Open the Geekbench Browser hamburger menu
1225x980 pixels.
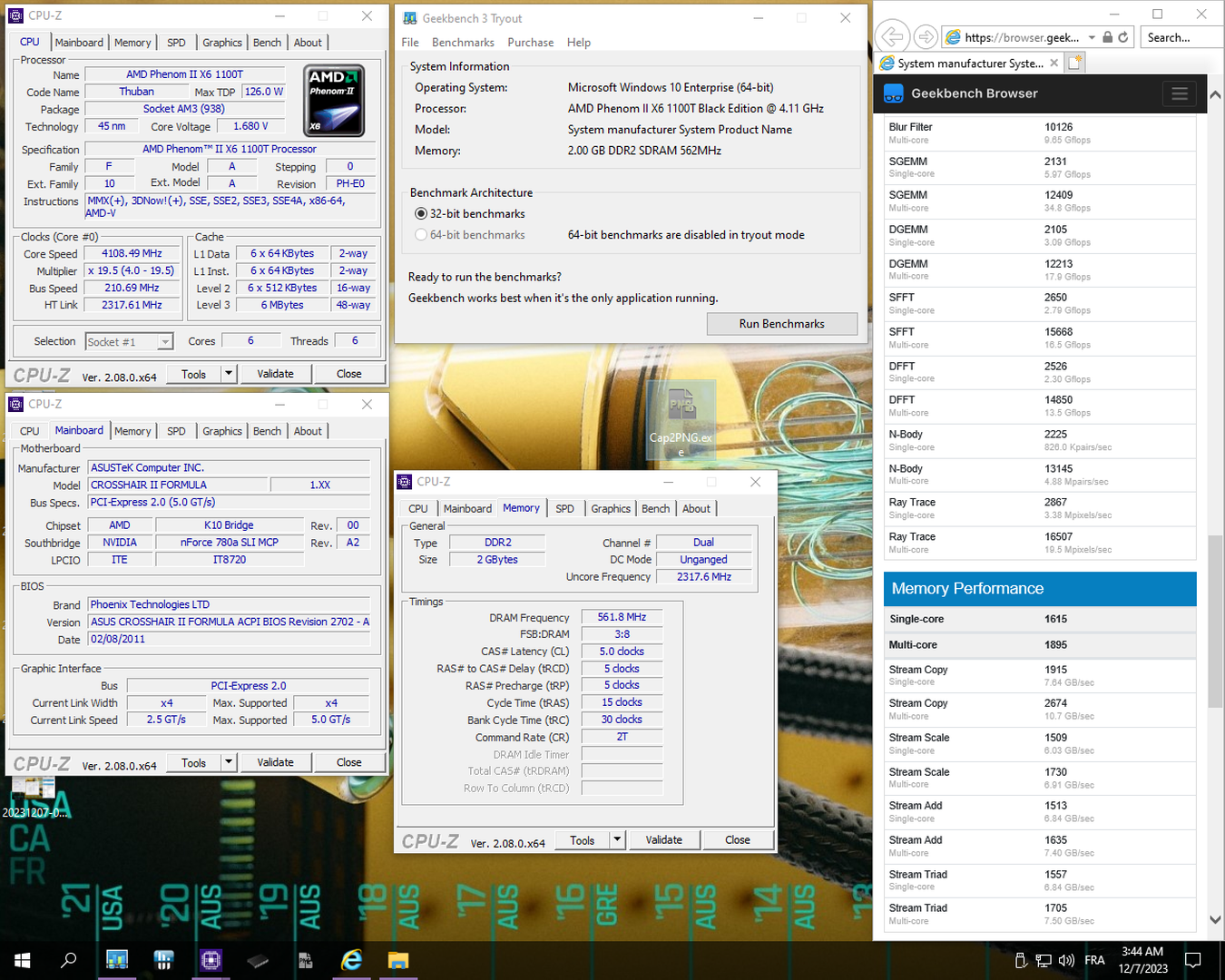[x=1179, y=93]
